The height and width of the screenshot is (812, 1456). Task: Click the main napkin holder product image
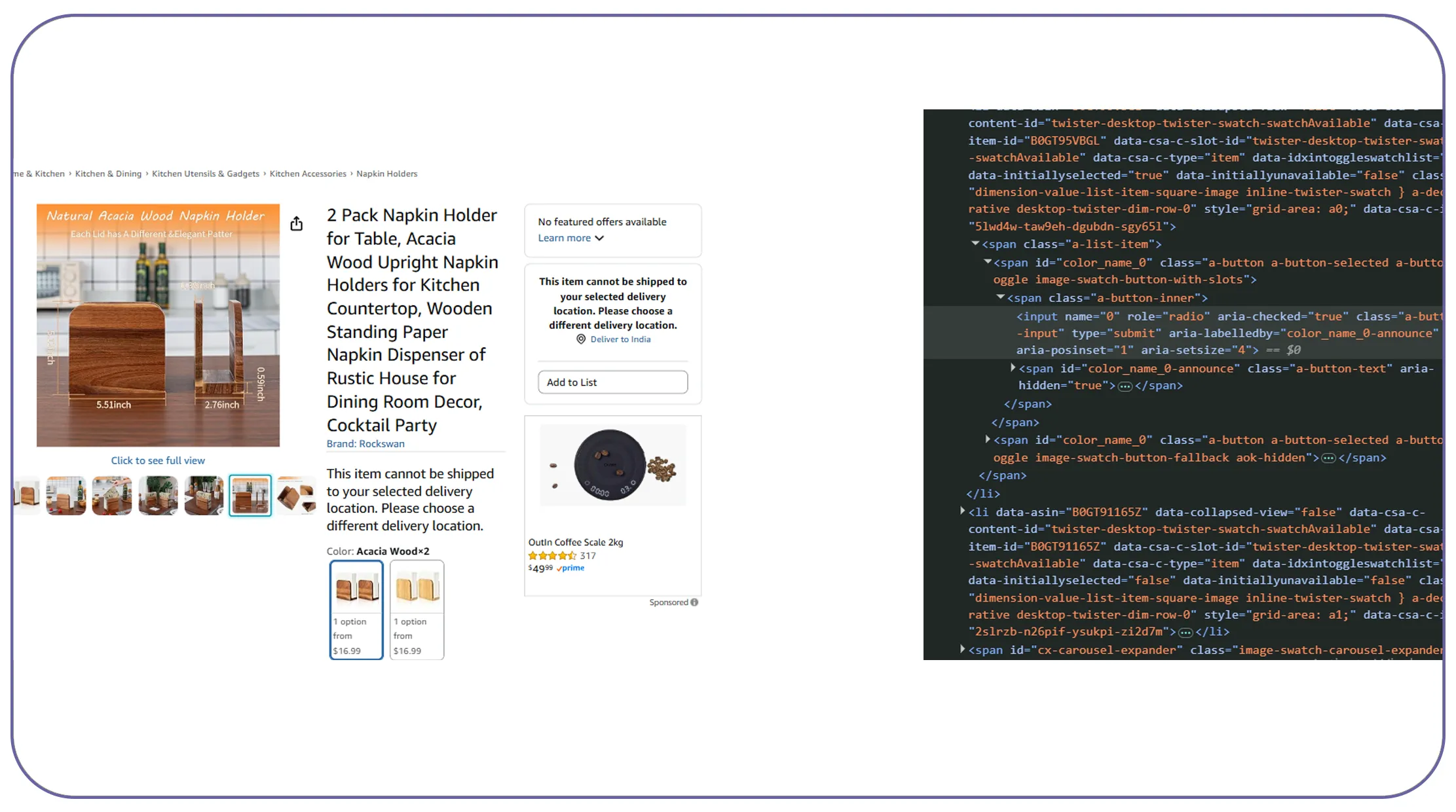pyautogui.click(x=158, y=325)
